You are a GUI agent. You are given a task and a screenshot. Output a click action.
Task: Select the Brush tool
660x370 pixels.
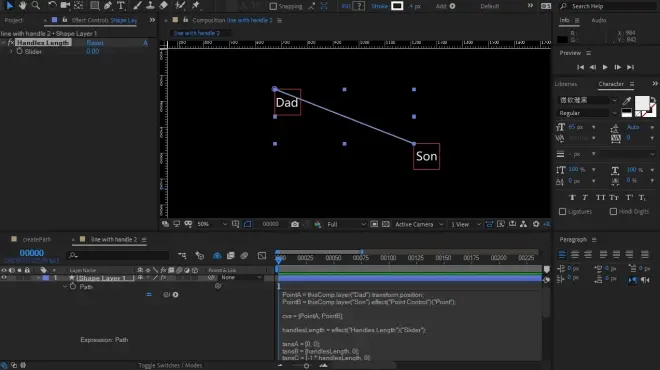click(x=137, y=5)
